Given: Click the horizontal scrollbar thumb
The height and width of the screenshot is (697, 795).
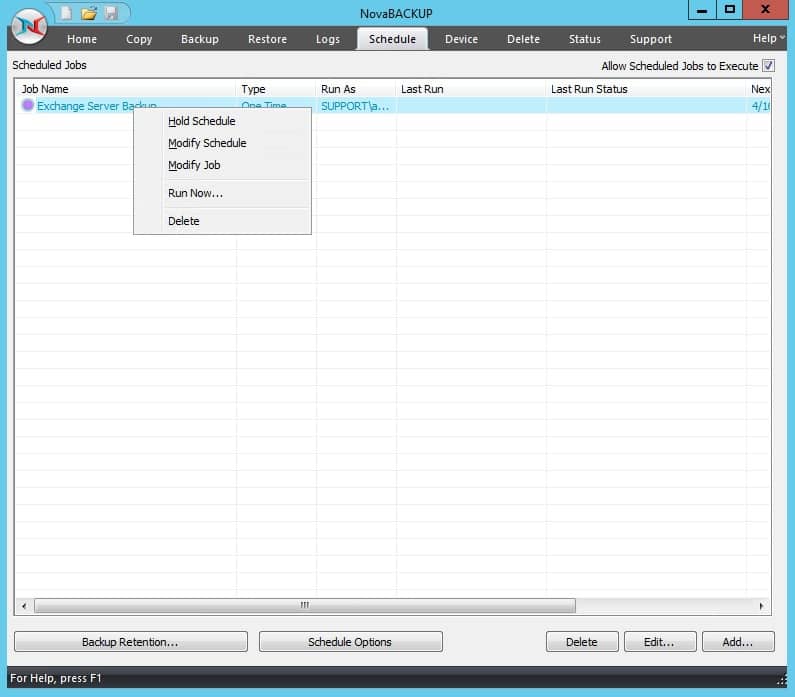Looking at the screenshot, I should 305,605.
